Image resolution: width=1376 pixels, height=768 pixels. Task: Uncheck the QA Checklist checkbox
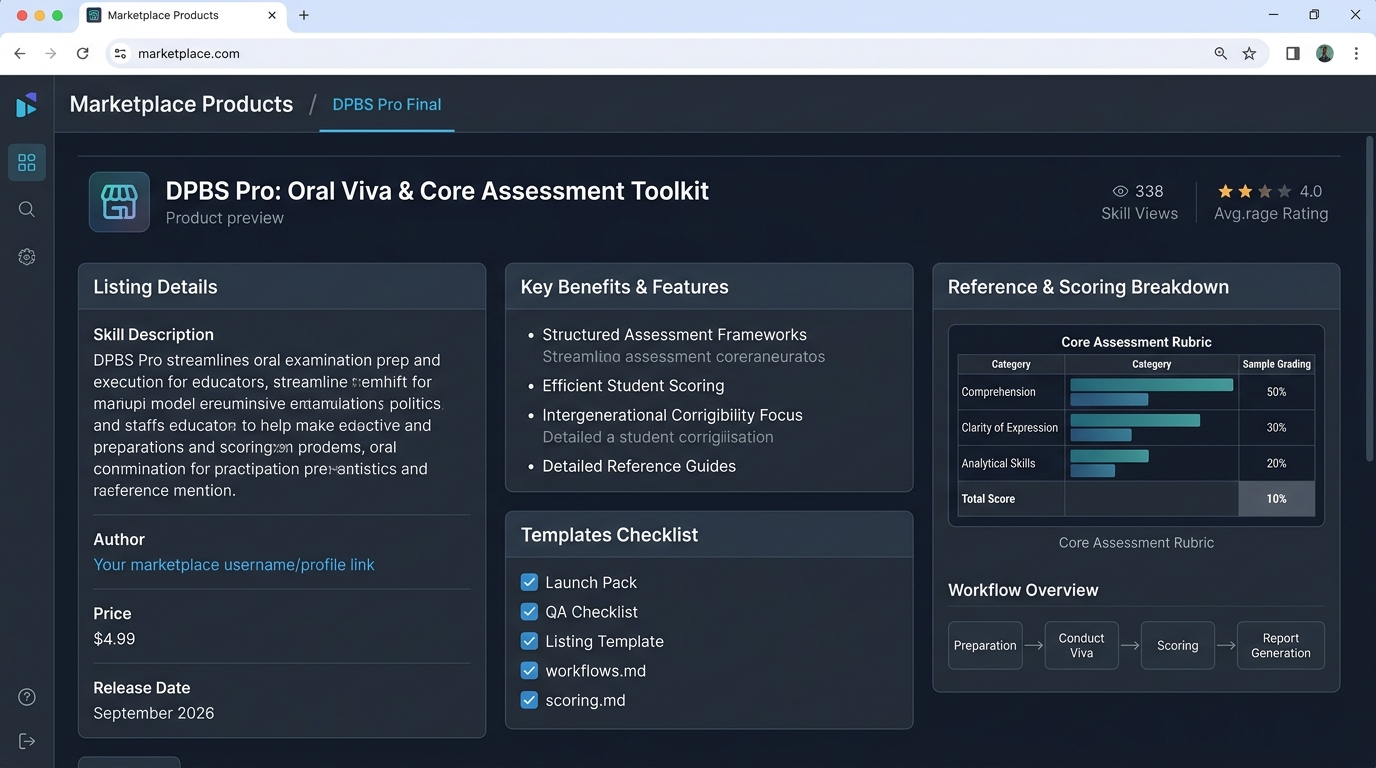pos(529,612)
